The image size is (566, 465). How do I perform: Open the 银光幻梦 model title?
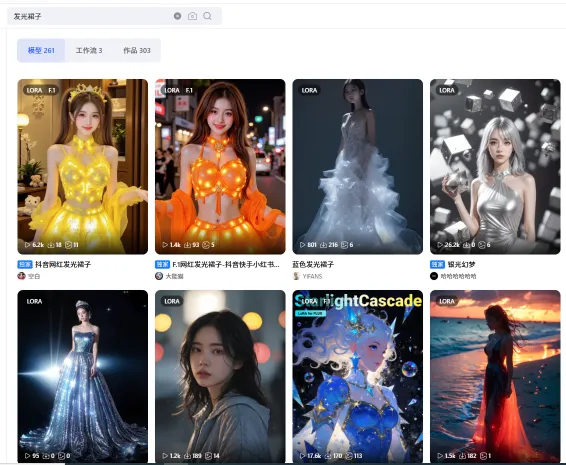[x=461, y=265]
